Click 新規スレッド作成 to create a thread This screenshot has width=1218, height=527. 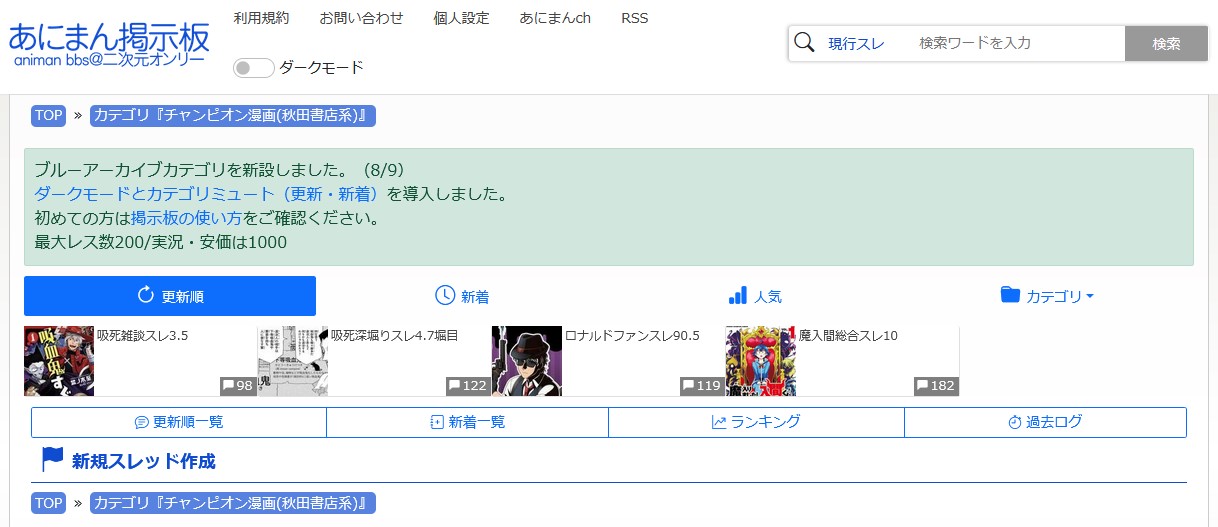(143, 461)
